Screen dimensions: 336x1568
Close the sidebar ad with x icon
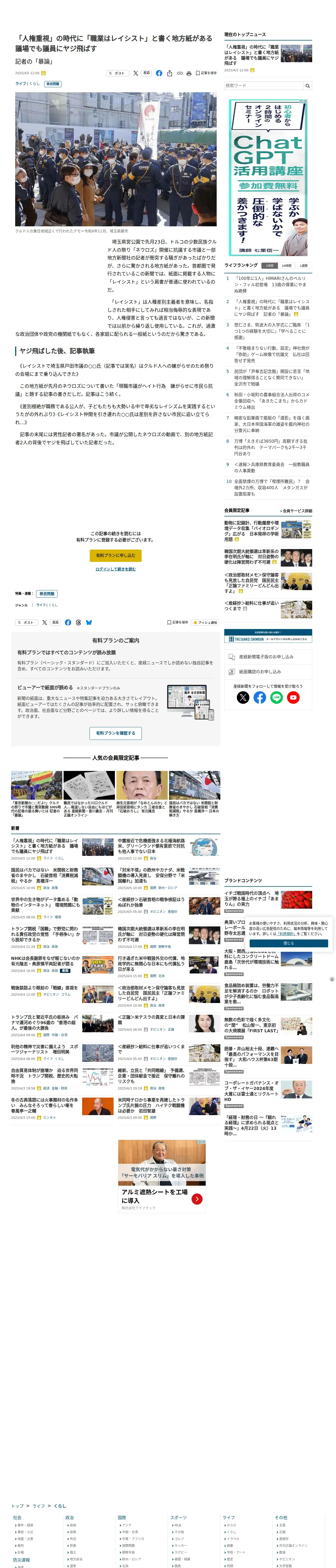tap(332, 979)
